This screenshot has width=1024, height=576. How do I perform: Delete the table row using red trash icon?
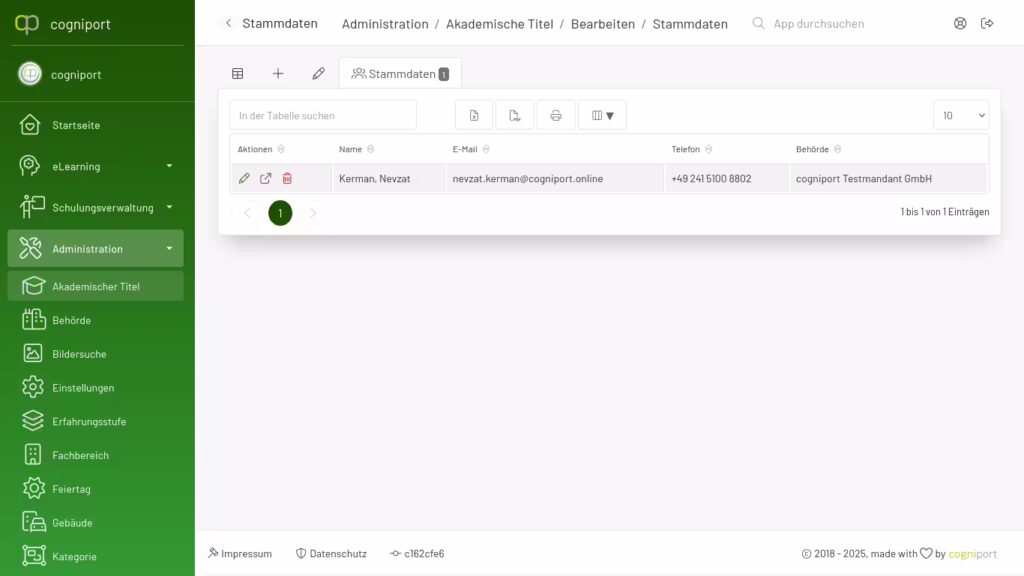287,177
